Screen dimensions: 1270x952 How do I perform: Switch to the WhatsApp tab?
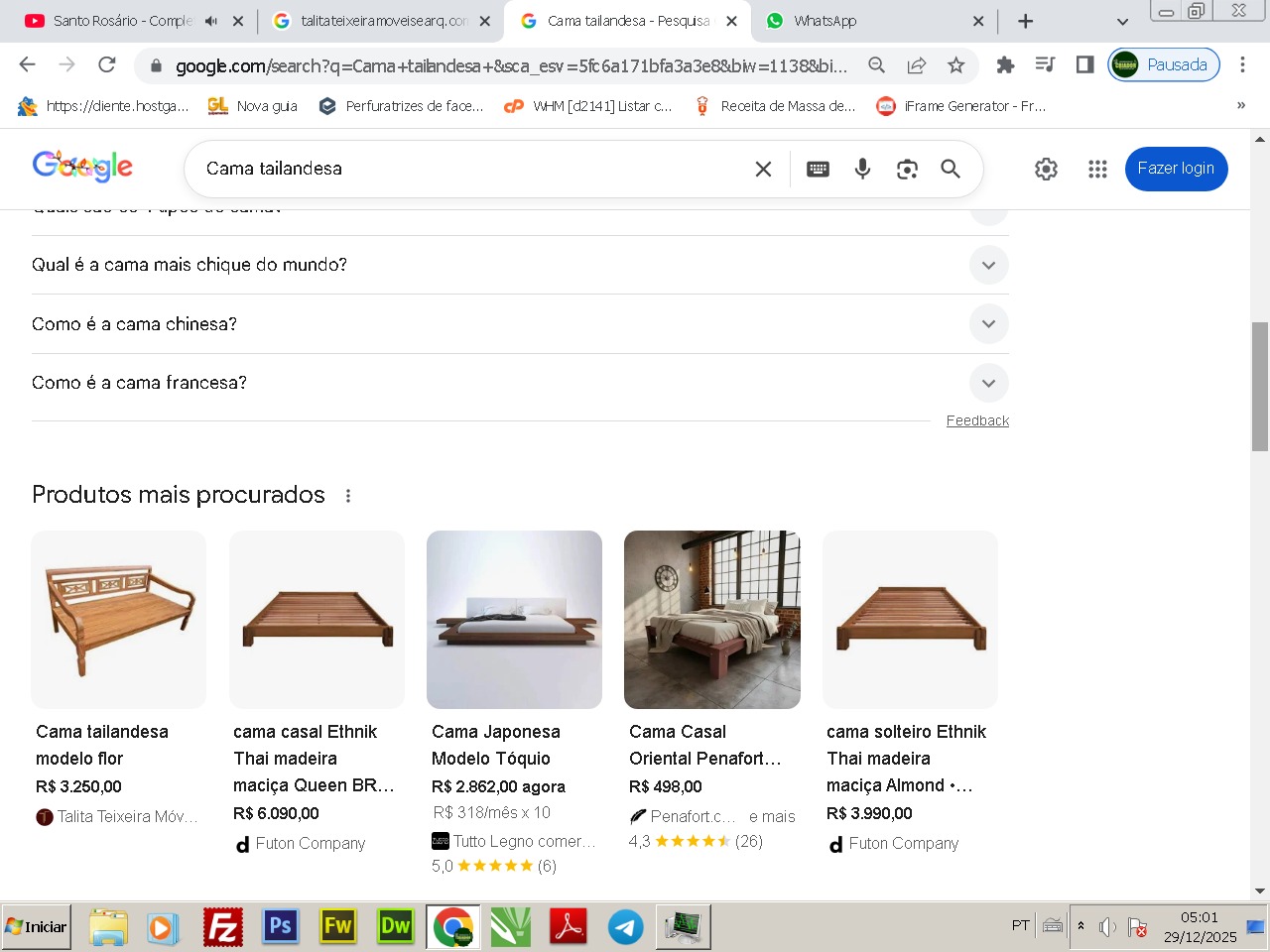coord(863,21)
